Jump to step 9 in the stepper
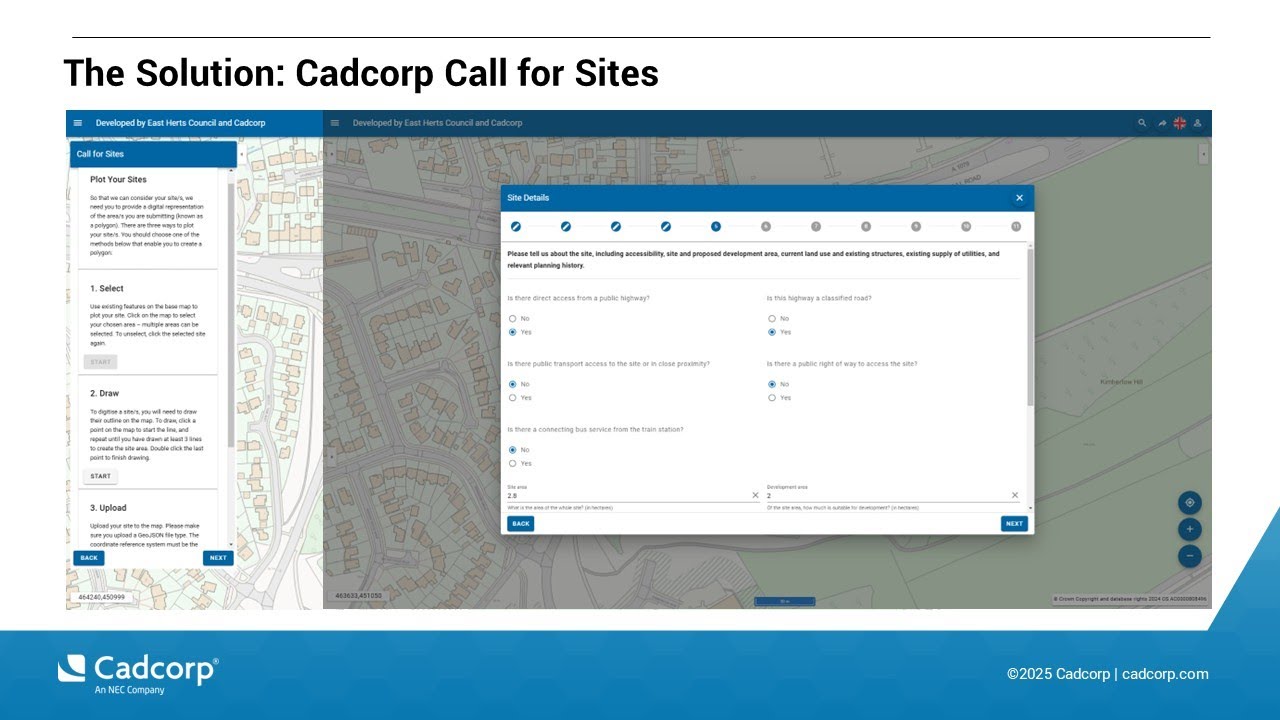This screenshot has width=1280, height=720. [916, 227]
